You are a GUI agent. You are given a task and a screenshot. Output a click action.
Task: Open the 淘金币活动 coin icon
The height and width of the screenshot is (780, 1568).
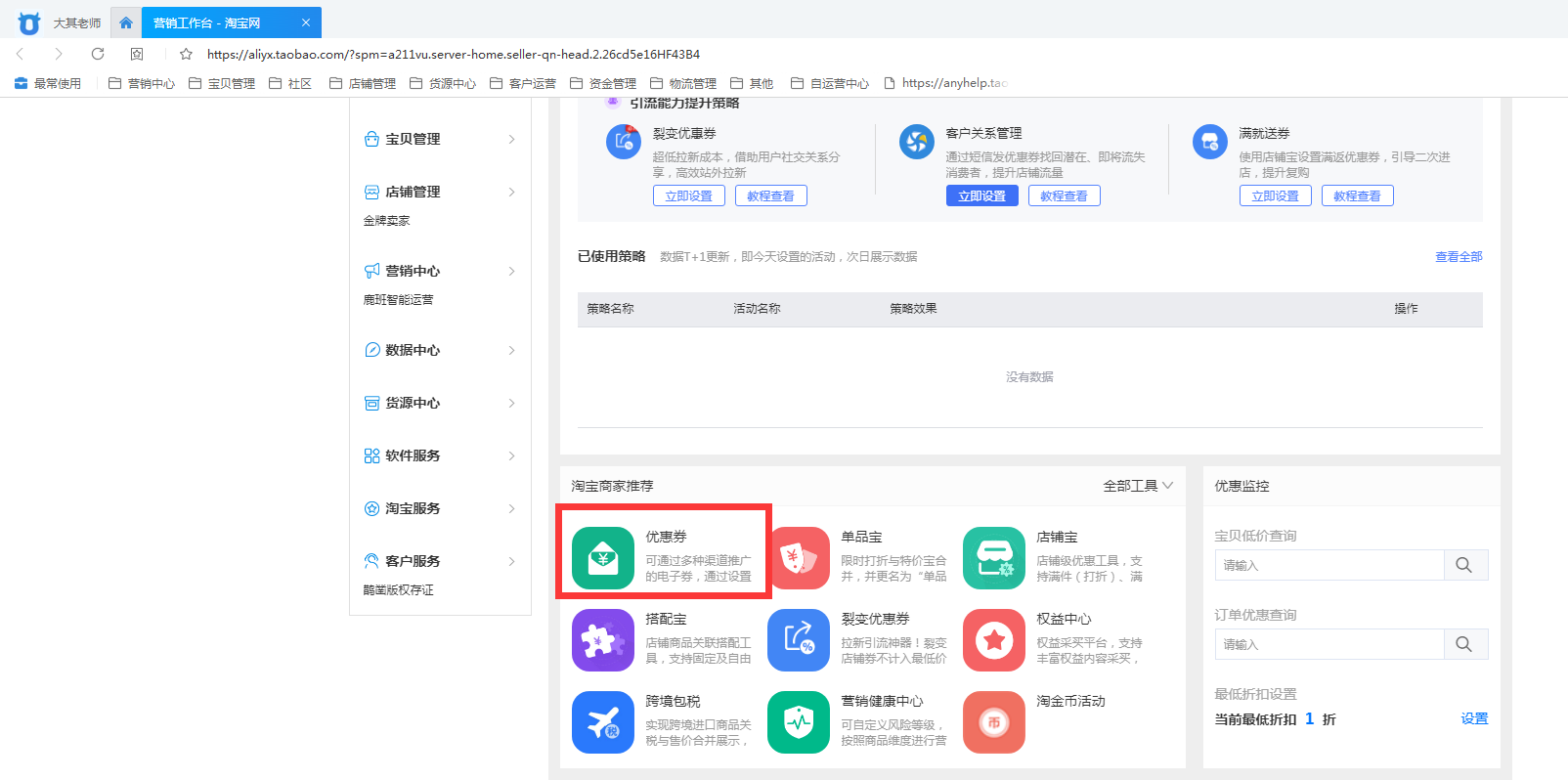[x=993, y=722]
